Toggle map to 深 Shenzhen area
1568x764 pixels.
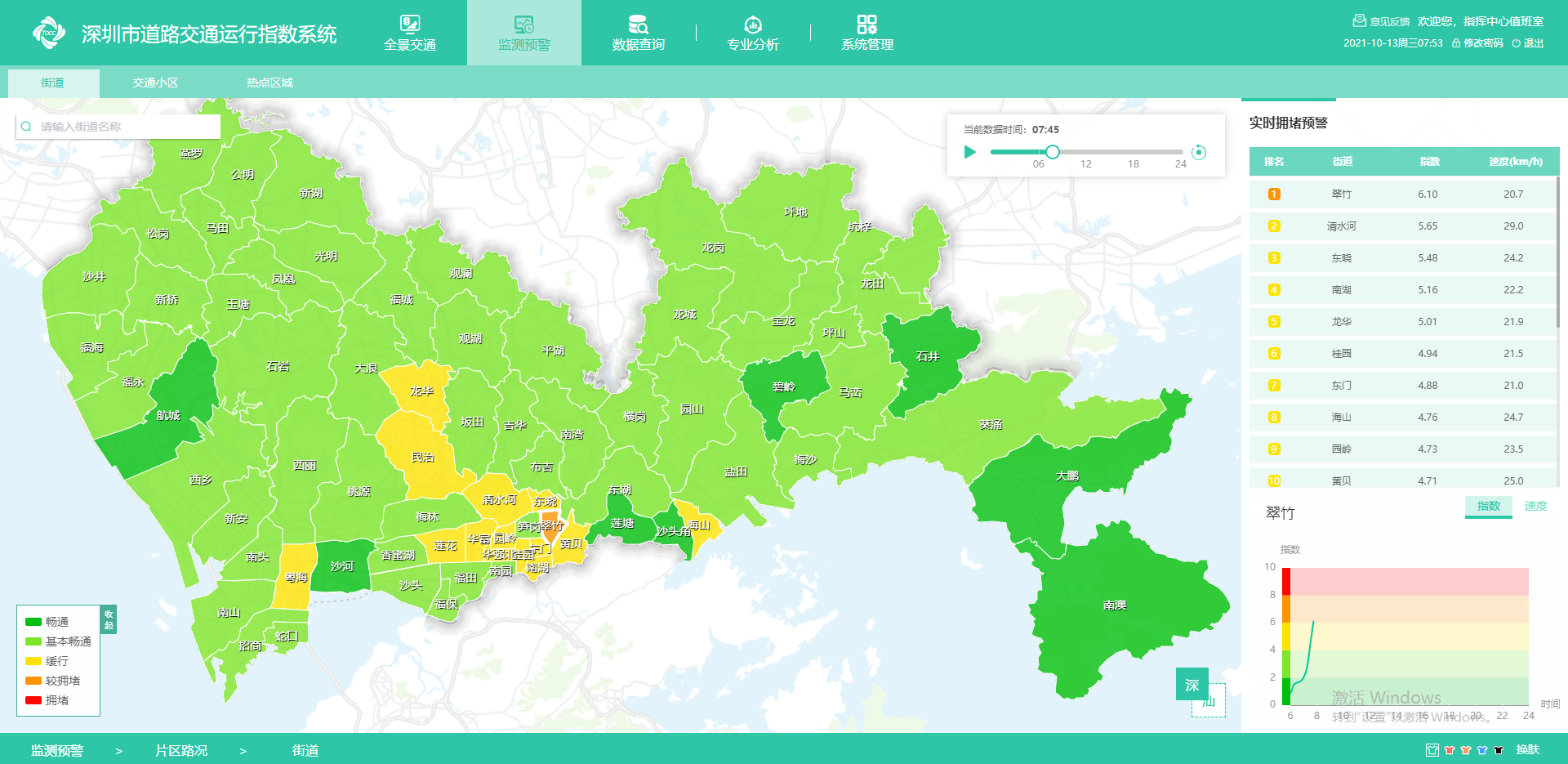pos(1192,685)
